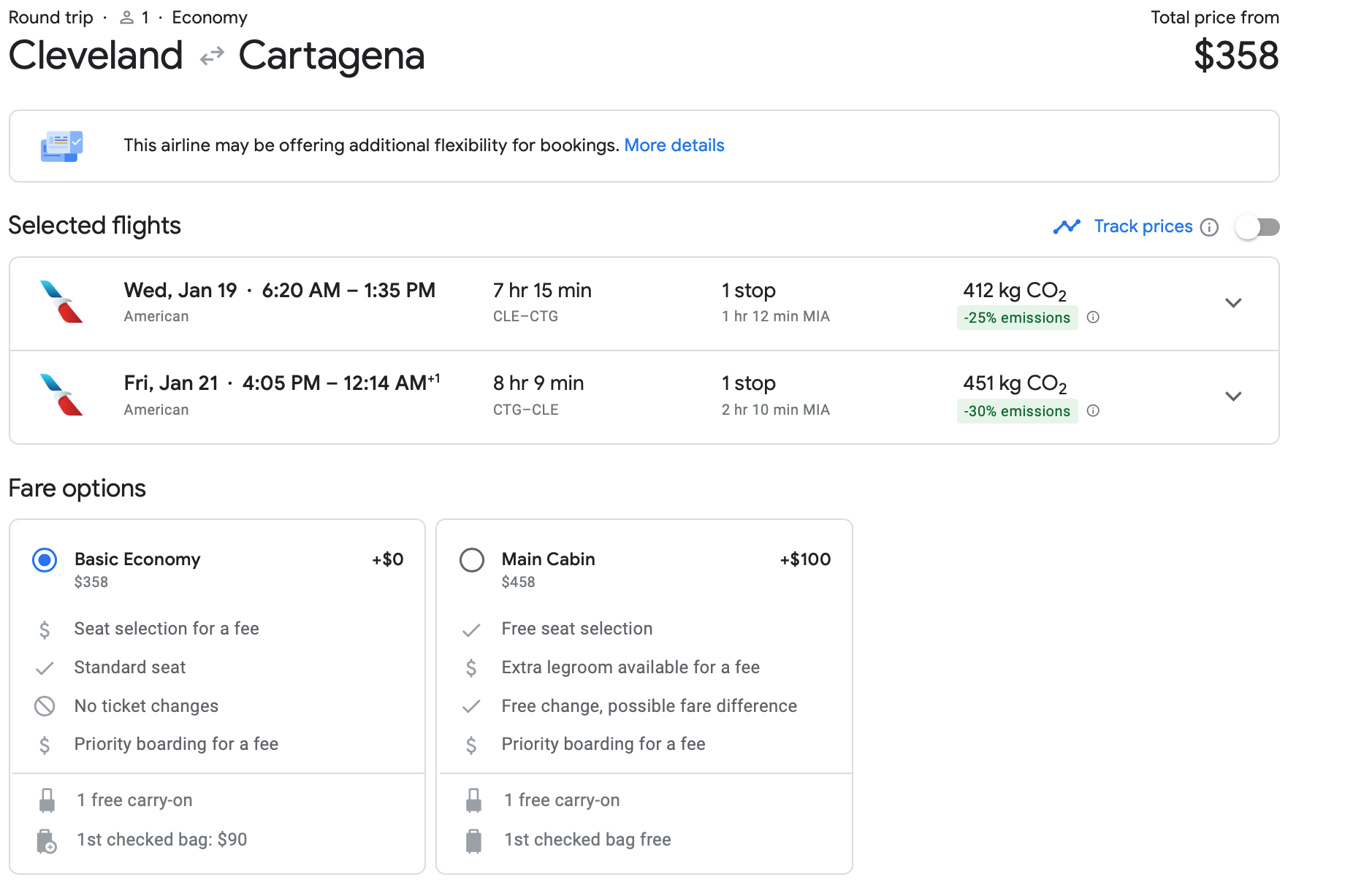This screenshot has height=885, width=1372.
Task: Click American Airlines logo on Jan 21 flight
Action: point(61,395)
